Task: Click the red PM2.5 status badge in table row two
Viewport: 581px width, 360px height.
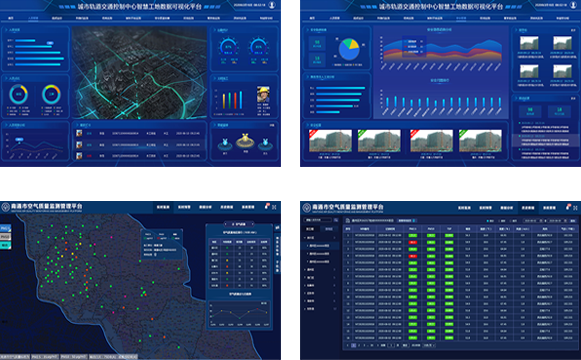Action: click(x=412, y=242)
